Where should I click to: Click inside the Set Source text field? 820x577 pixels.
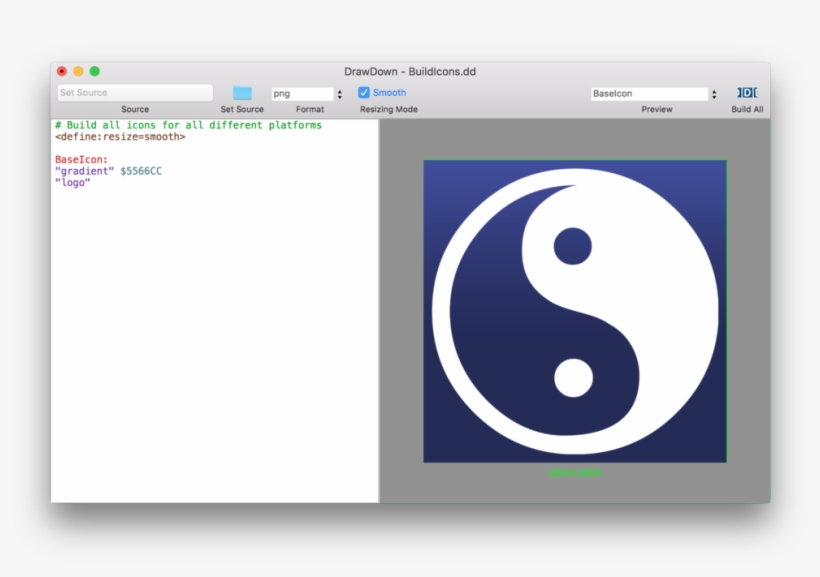[x=134, y=91]
